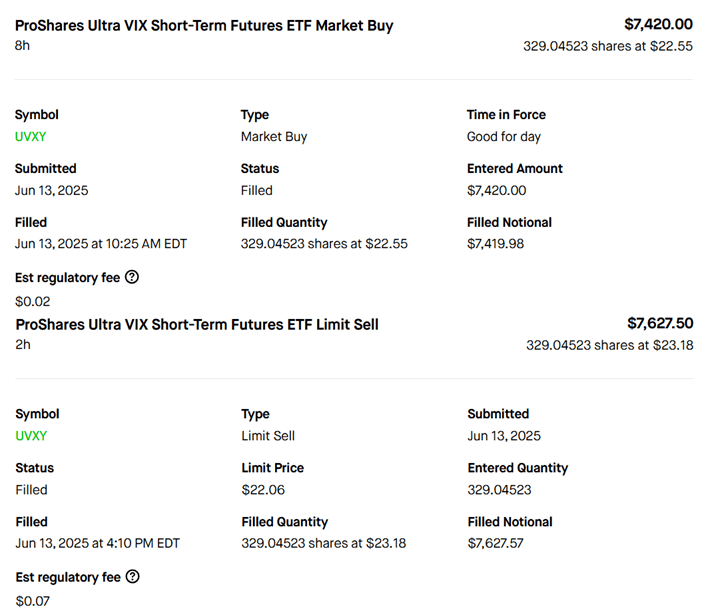This screenshot has width=716, height=610.
Task: Click the help icon beside the Limit Sell regulatory fee
Action: tap(132, 576)
